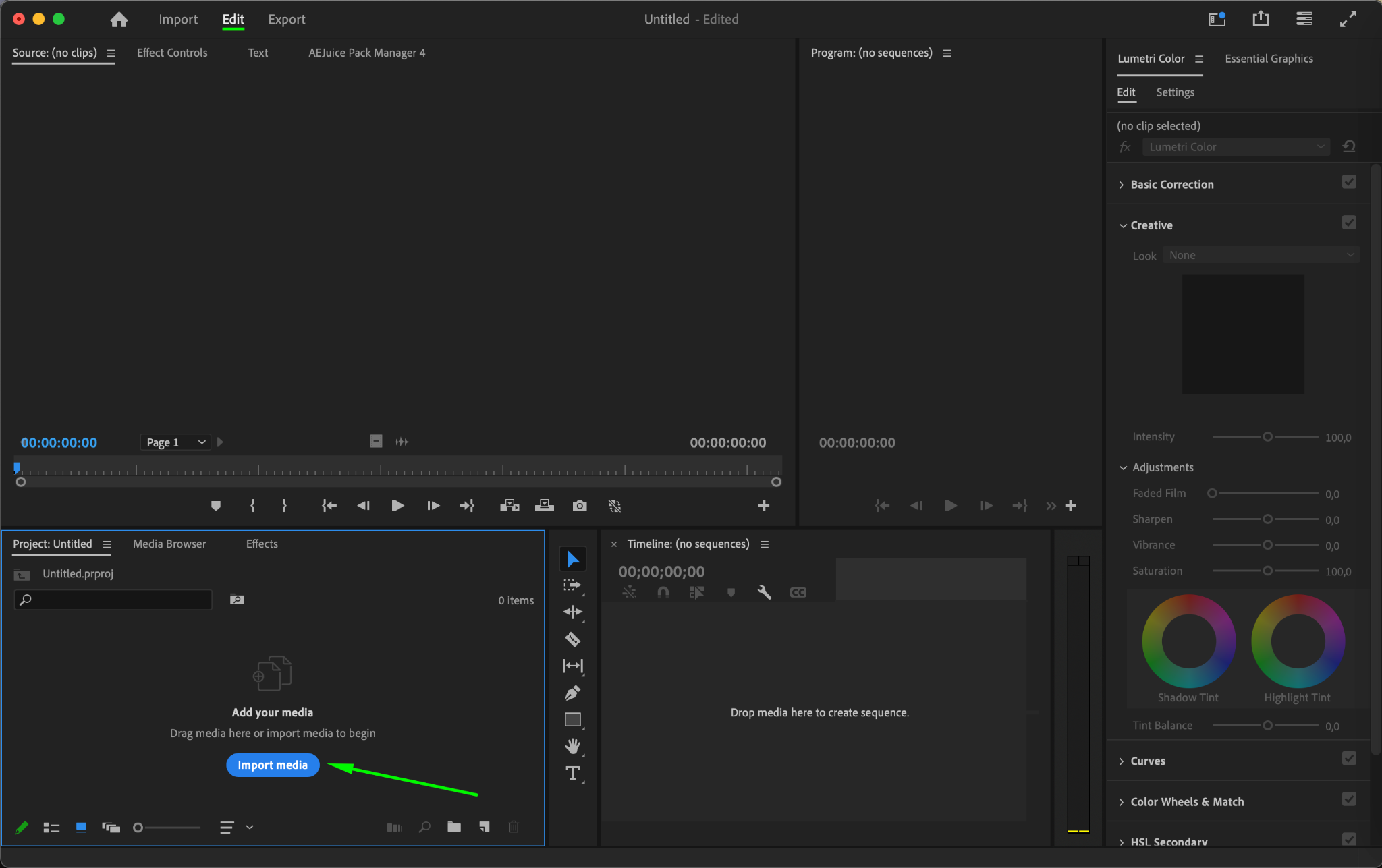1382x868 pixels.
Task: Click the project search input field
Action: coord(118,600)
